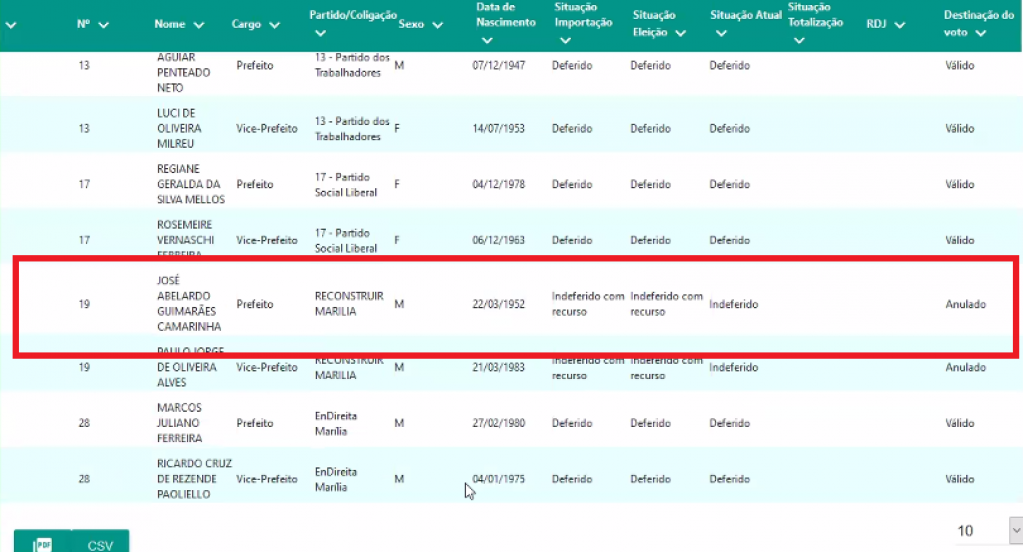The height and width of the screenshot is (552, 1023).
Task: Open the Nome column filter chevron
Action: click(199, 25)
